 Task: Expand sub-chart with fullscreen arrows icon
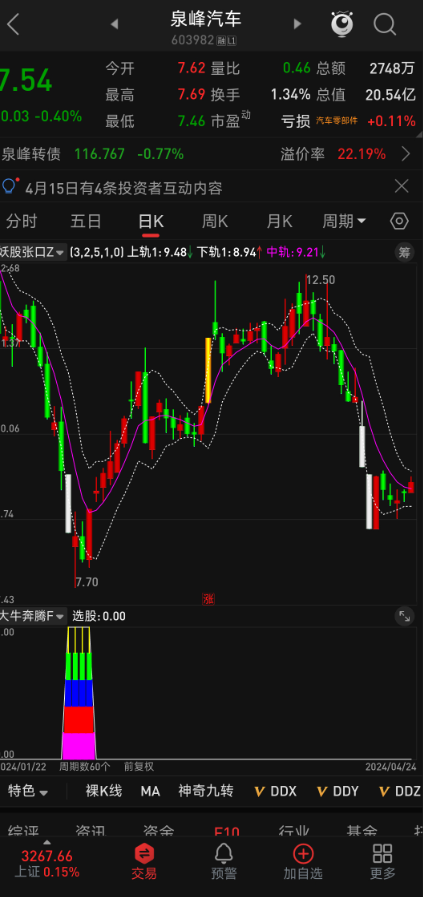pos(405,616)
